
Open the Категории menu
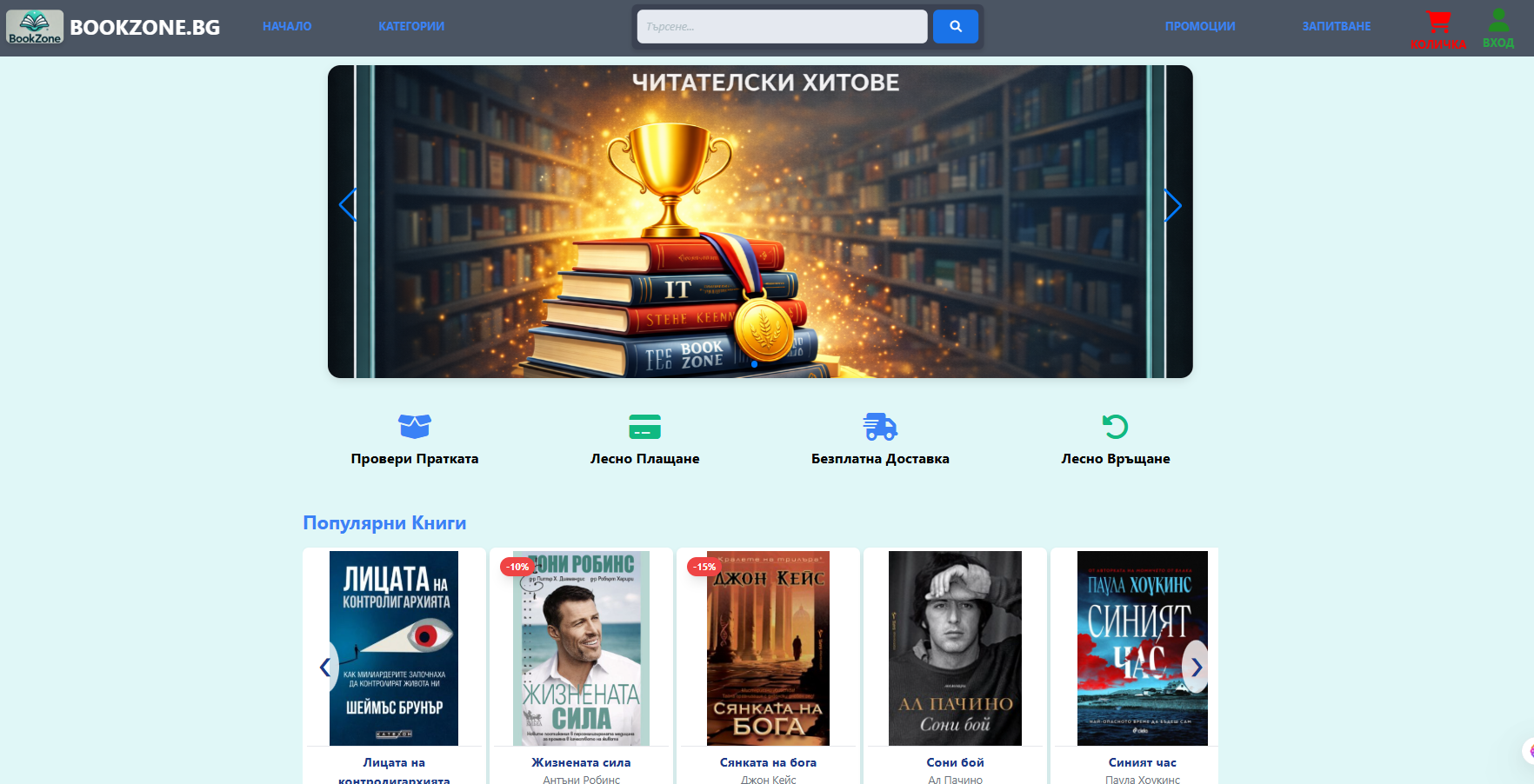[x=411, y=26]
